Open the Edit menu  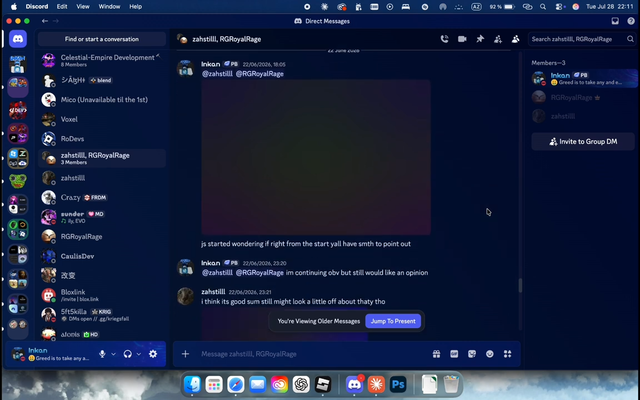(62, 7)
